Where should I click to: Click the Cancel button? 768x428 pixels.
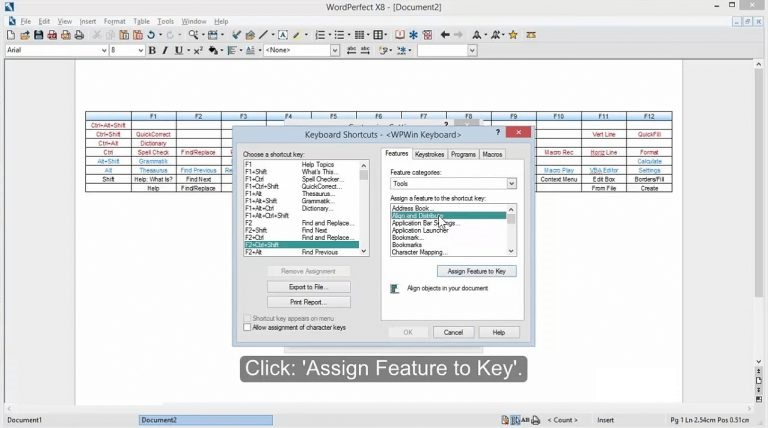pyautogui.click(x=453, y=333)
